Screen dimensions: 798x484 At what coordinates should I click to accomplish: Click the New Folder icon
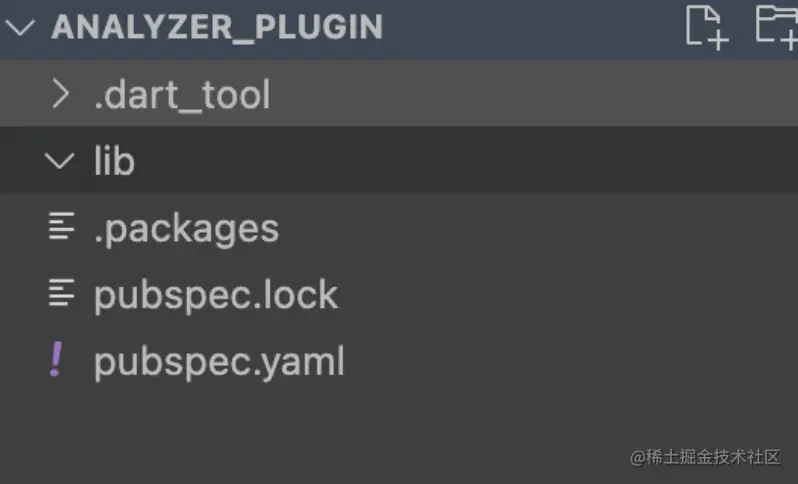[776, 25]
